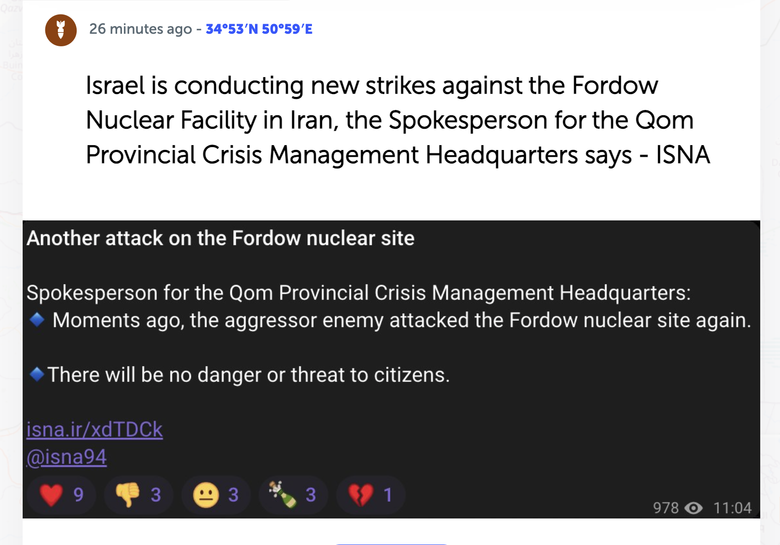The width and height of the screenshot is (780, 545).
Task: Click the eye views icon
Action: (x=693, y=508)
